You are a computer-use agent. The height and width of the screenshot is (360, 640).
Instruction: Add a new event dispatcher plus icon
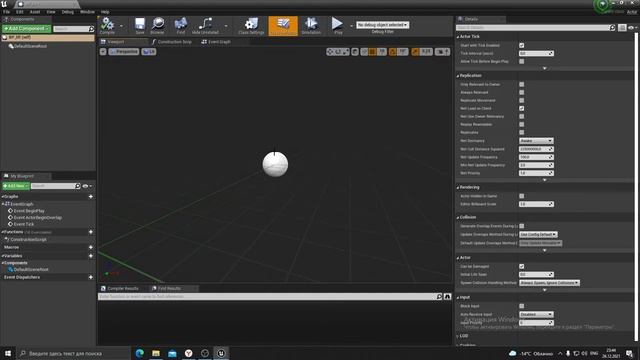pyautogui.click(x=91, y=277)
